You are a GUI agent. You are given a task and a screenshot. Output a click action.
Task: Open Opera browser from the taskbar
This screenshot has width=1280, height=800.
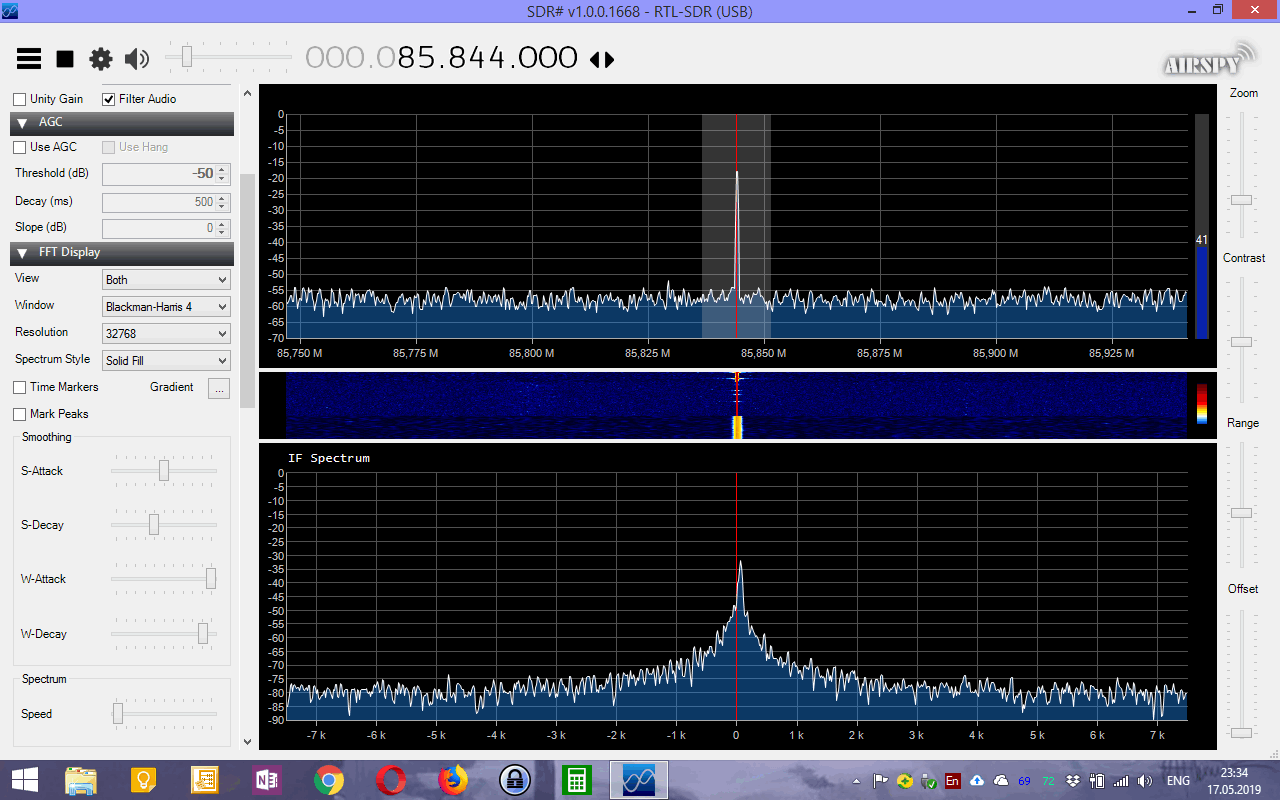click(391, 780)
